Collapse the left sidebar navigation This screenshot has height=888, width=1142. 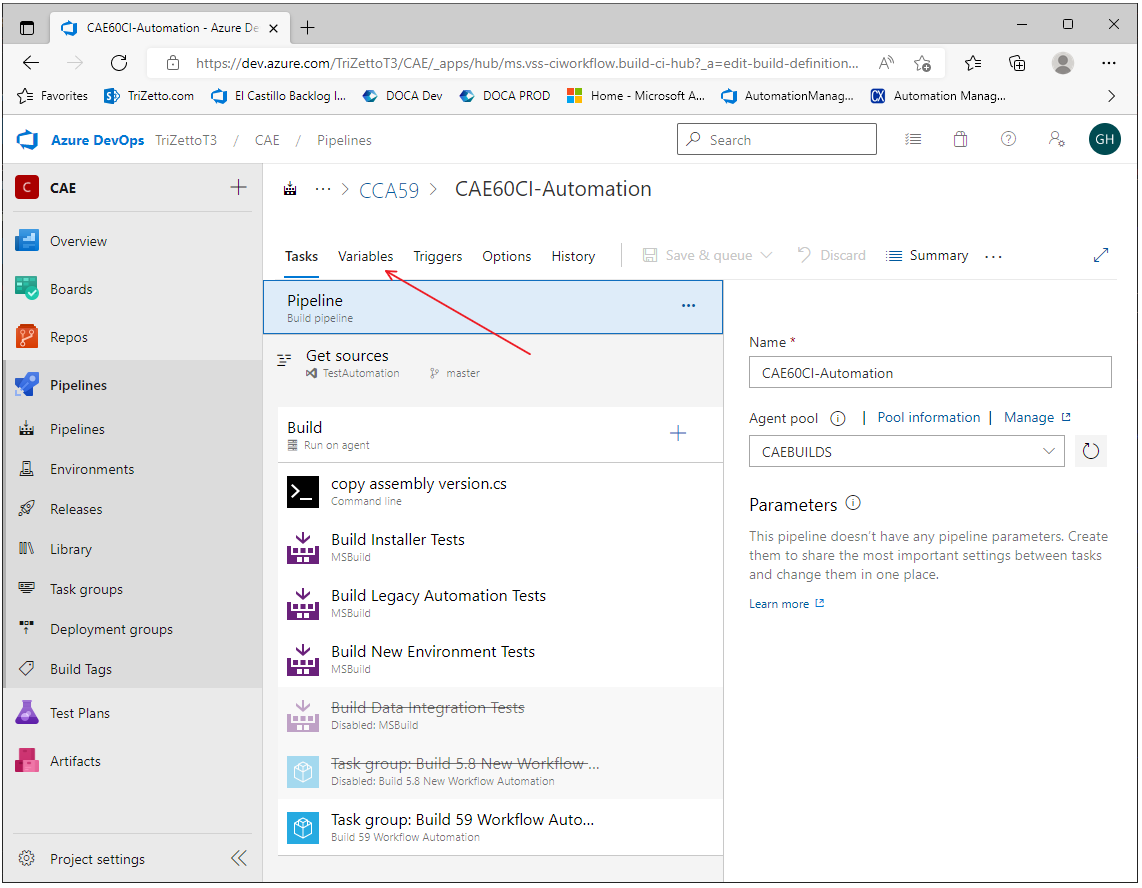pyautogui.click(x=239, y=858)
